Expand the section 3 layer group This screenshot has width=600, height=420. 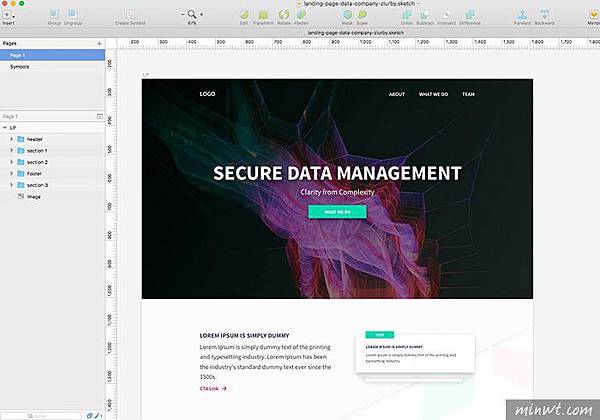(11, 185)
